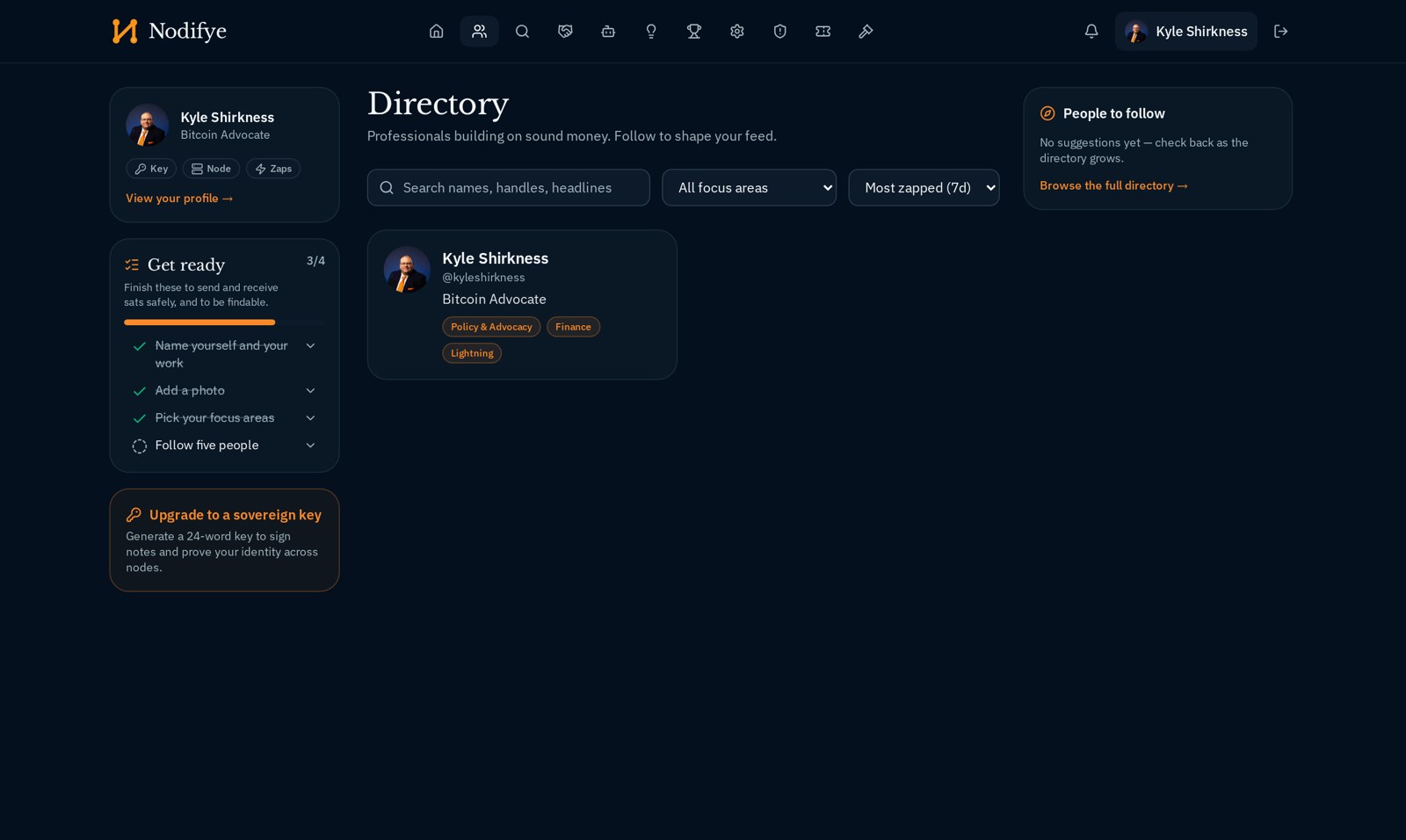The width and height of the screenshot is (1406, 840).
Task: Open the gavel hammer nav icon
Action: click(866, 32)
